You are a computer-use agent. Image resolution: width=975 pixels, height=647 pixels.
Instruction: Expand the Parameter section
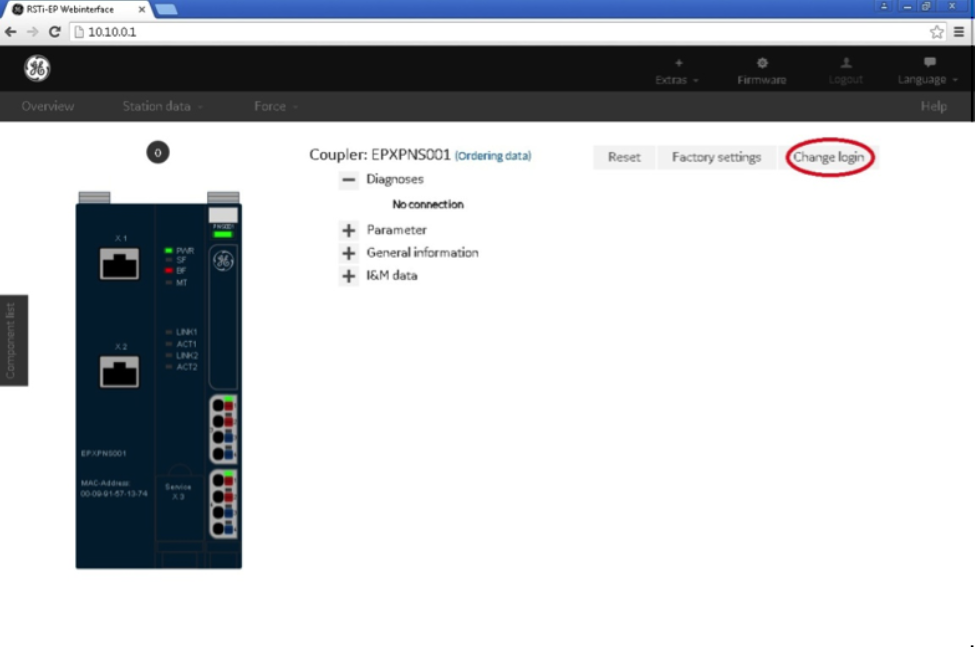pyautogui.click(x=349, y=231)
